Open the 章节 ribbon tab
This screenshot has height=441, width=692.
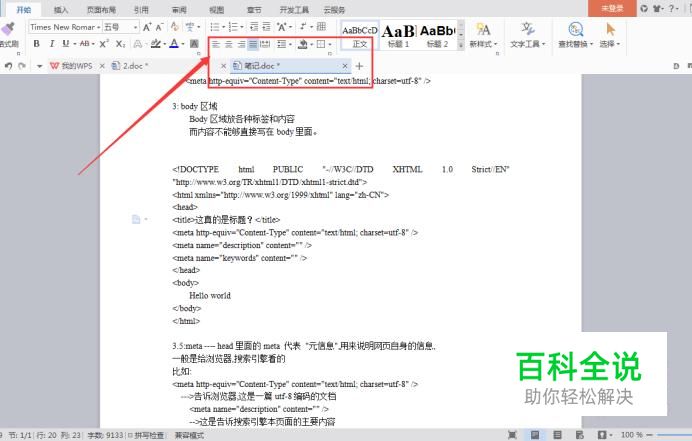[x=254, y=10]
